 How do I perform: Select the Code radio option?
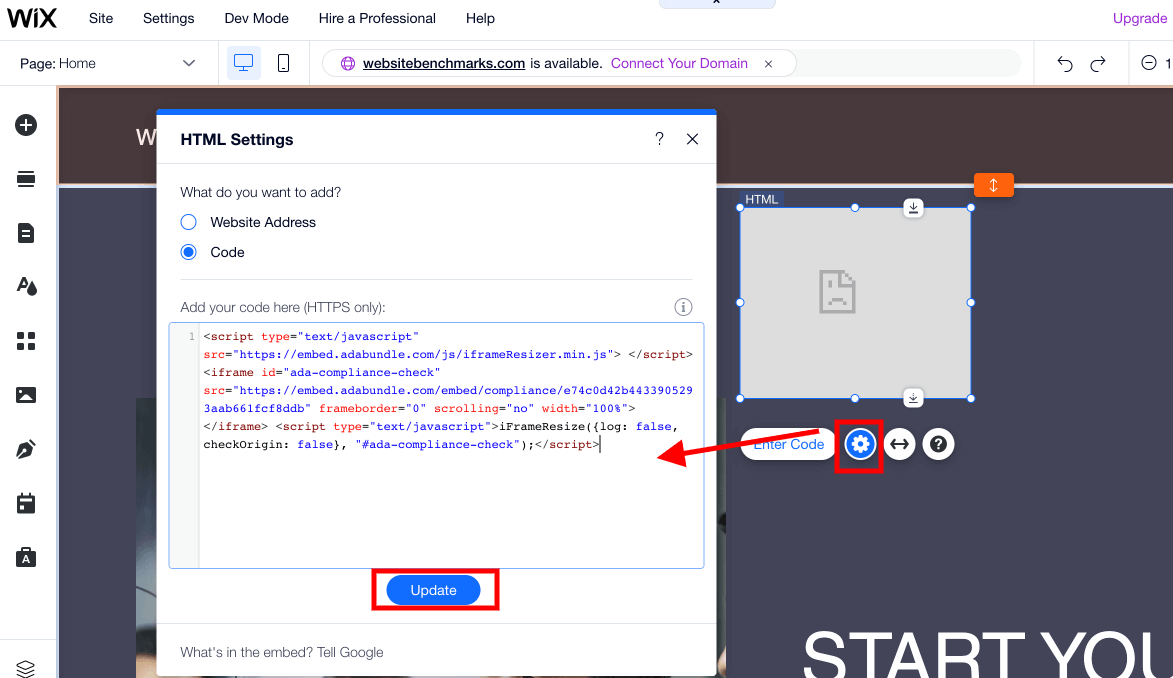189,252
